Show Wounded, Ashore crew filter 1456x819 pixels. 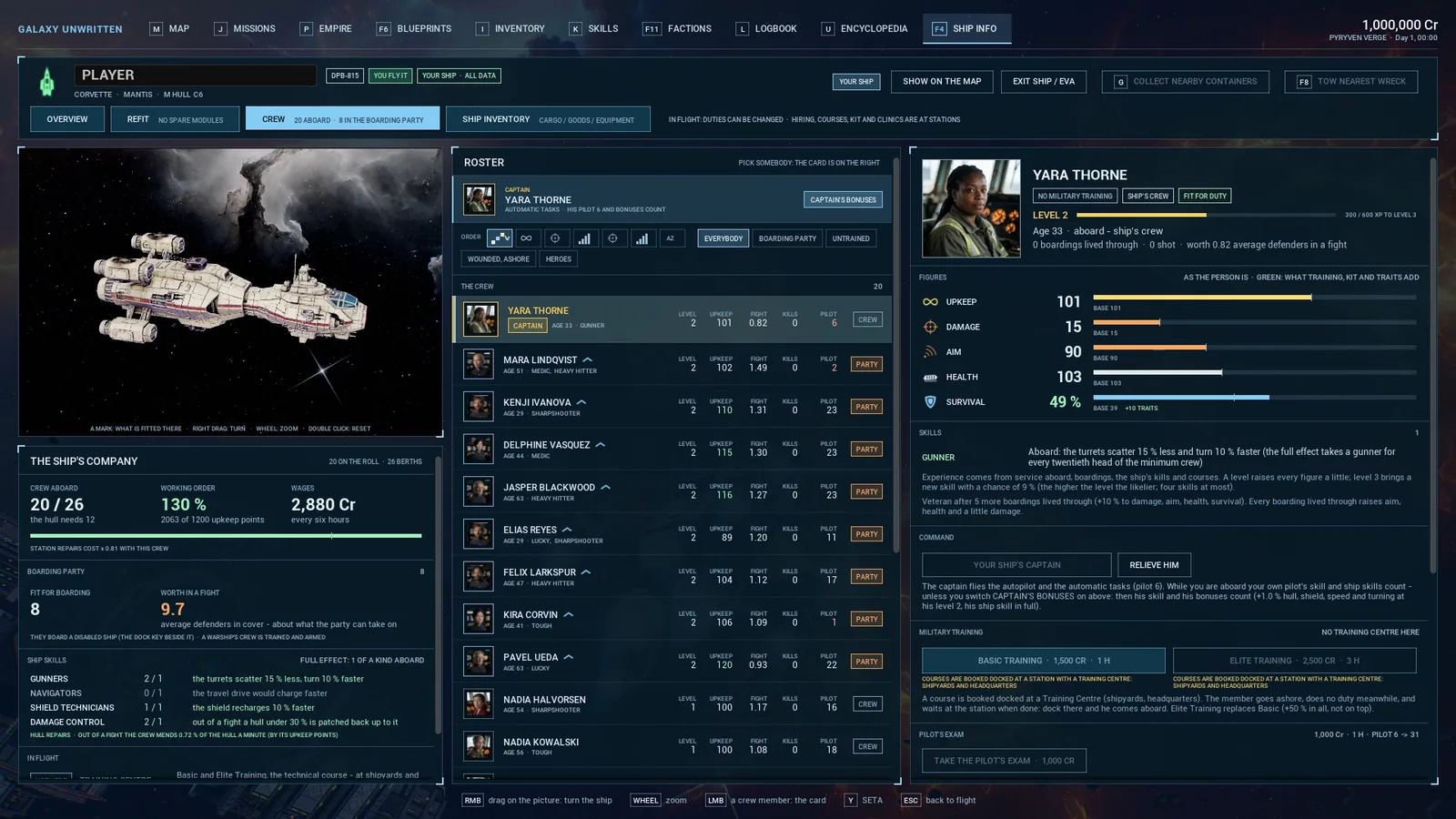[499, 259]
